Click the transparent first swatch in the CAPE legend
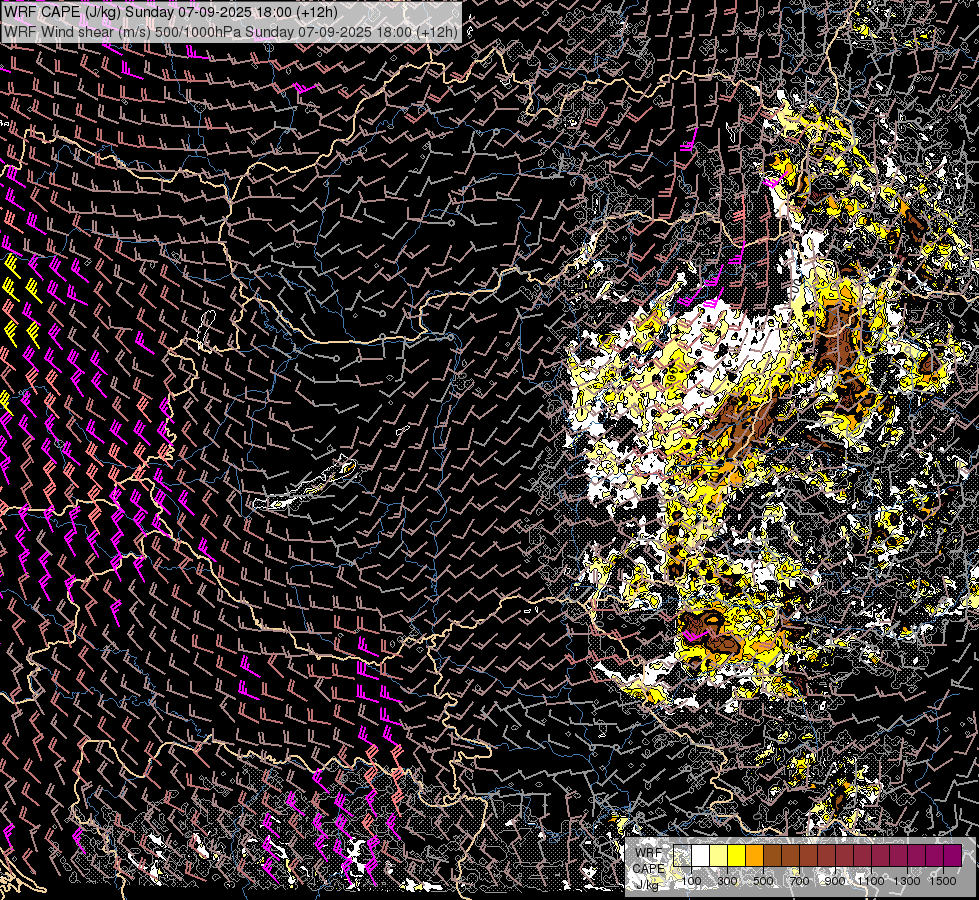Viewport: 979px width, 900px height. tap(682, 855)
